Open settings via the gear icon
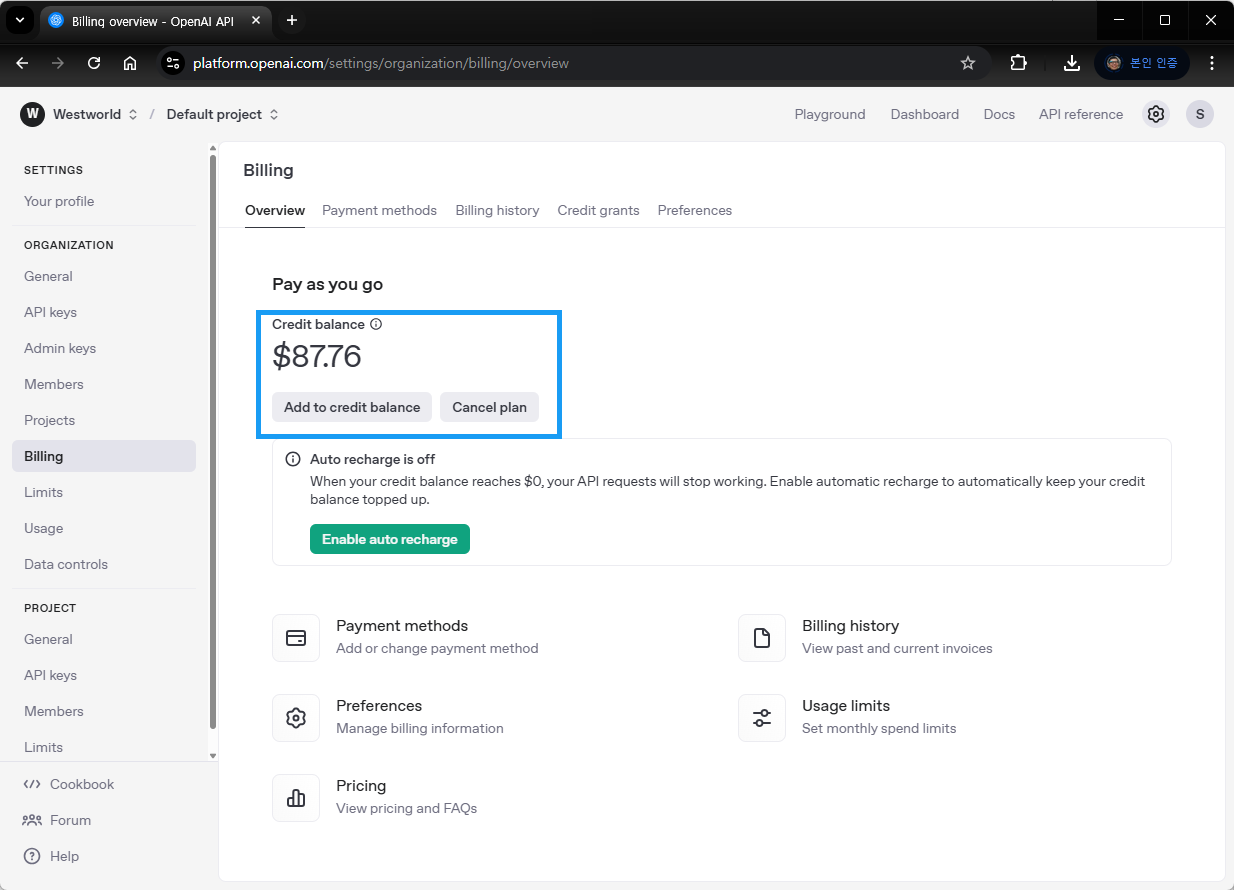Image resolution: width=1234 pixels, height=890 pixels. click(1156, 114)
